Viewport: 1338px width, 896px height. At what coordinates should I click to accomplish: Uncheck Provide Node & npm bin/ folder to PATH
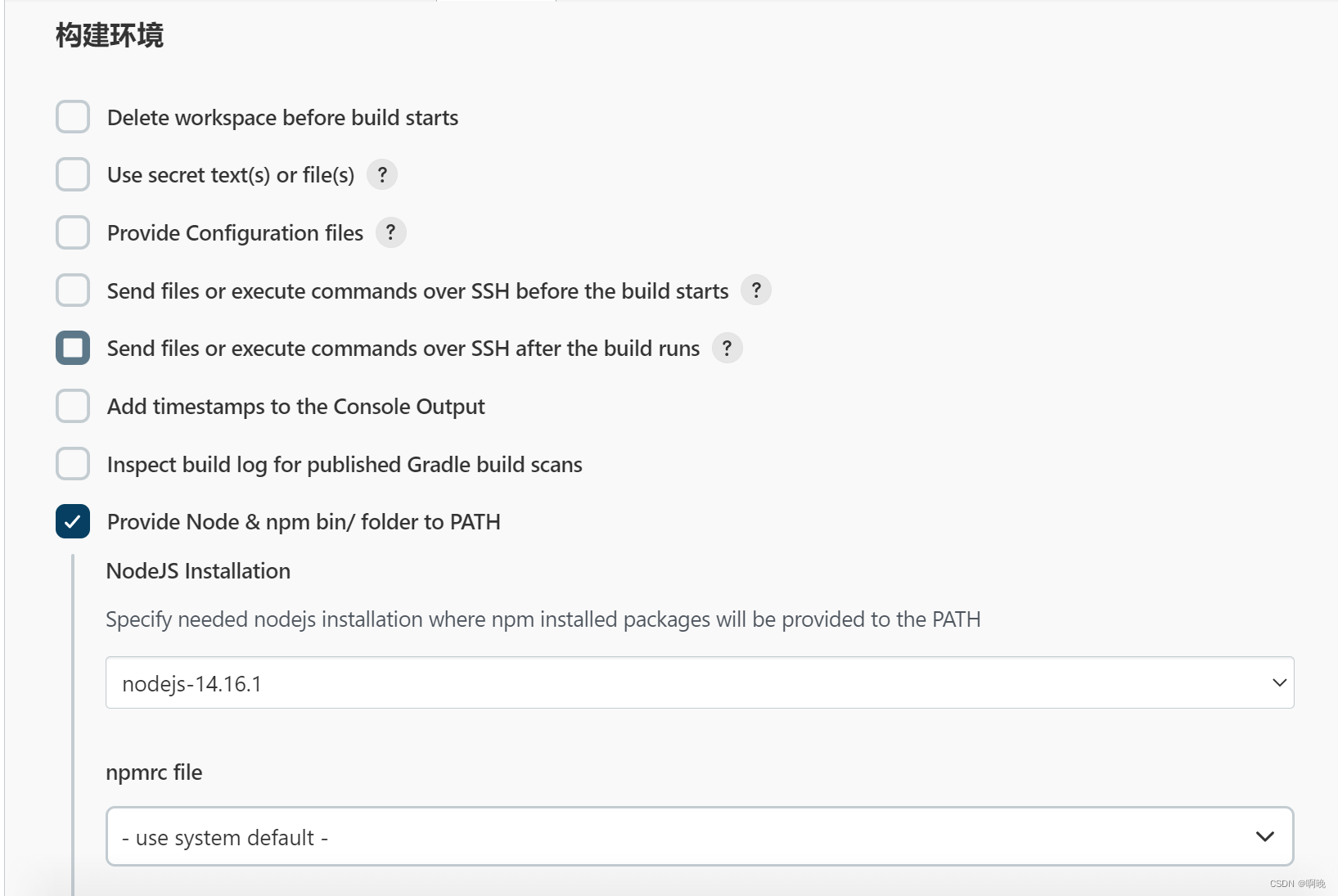(x=73, y=522)
